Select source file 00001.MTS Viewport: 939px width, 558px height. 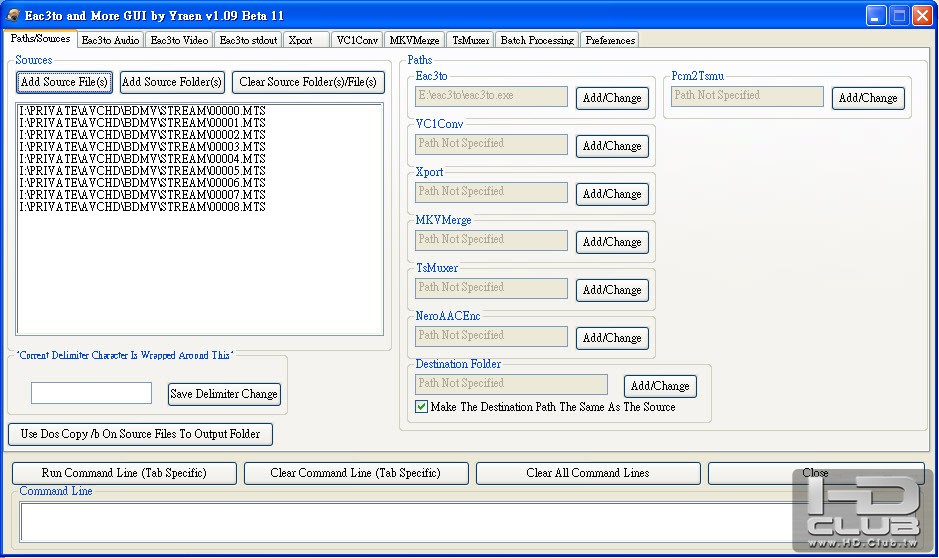142,123
